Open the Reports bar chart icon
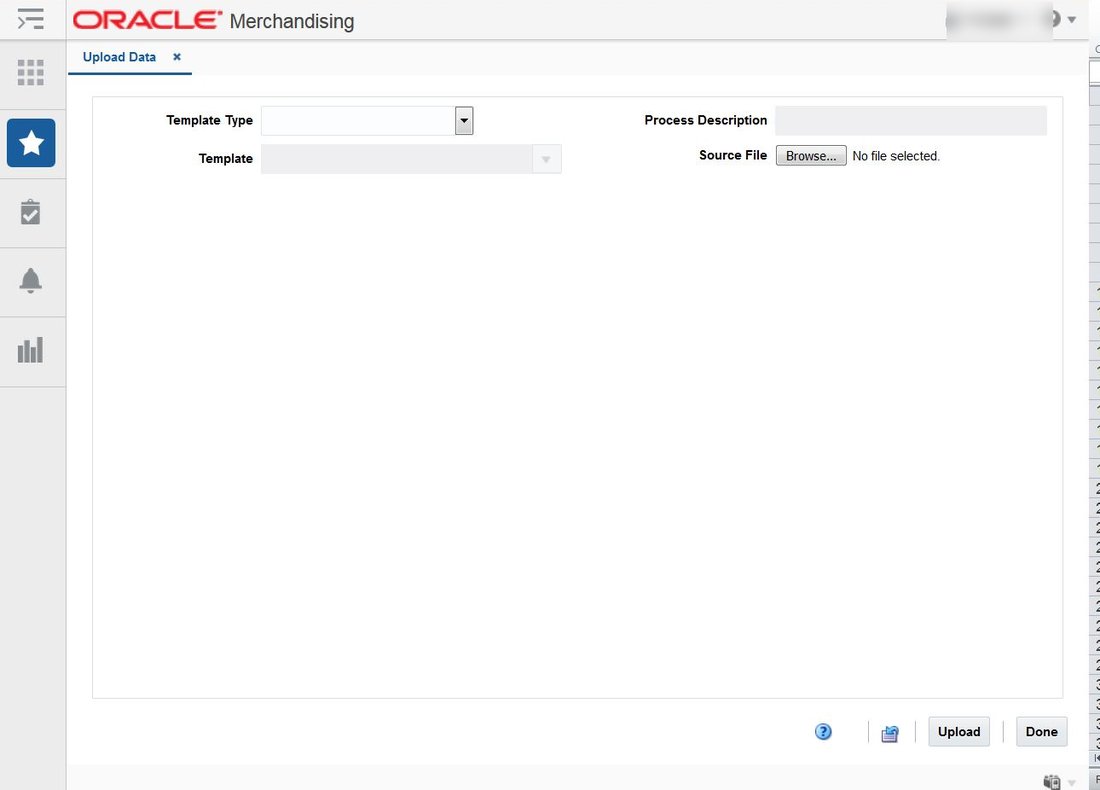The image size is (1100, 790). pyautogui.click(x=31, y=349)
